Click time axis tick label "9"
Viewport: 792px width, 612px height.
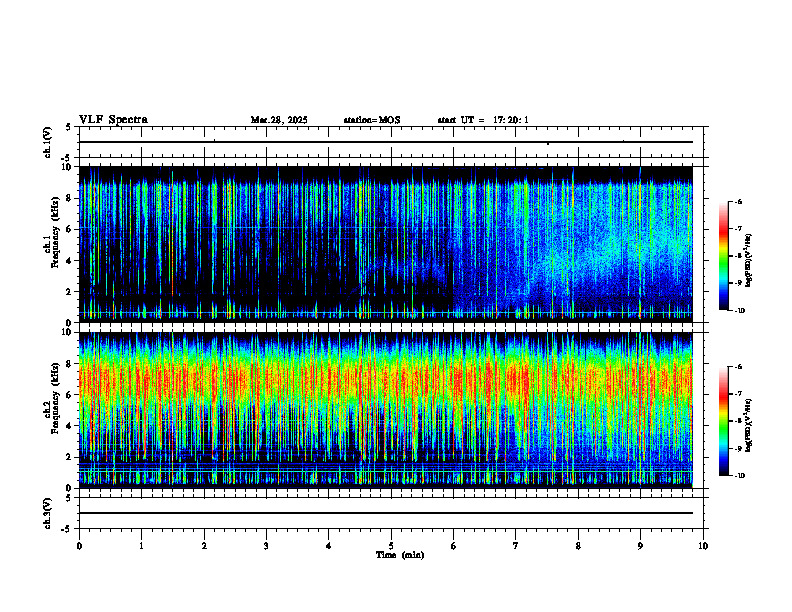click(640, 546)
